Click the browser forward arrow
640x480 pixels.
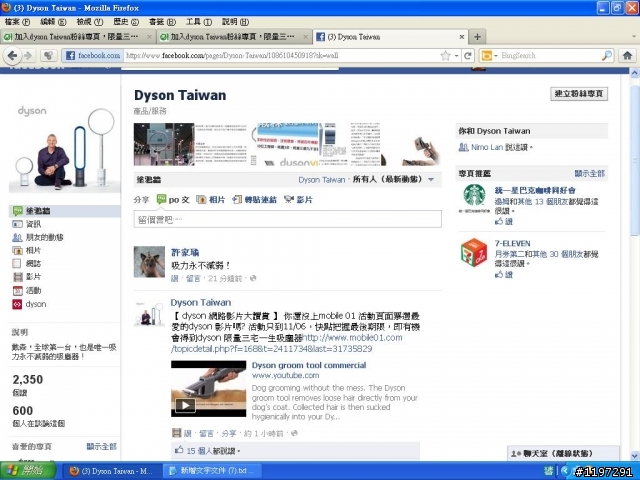[x=28, y=56]
